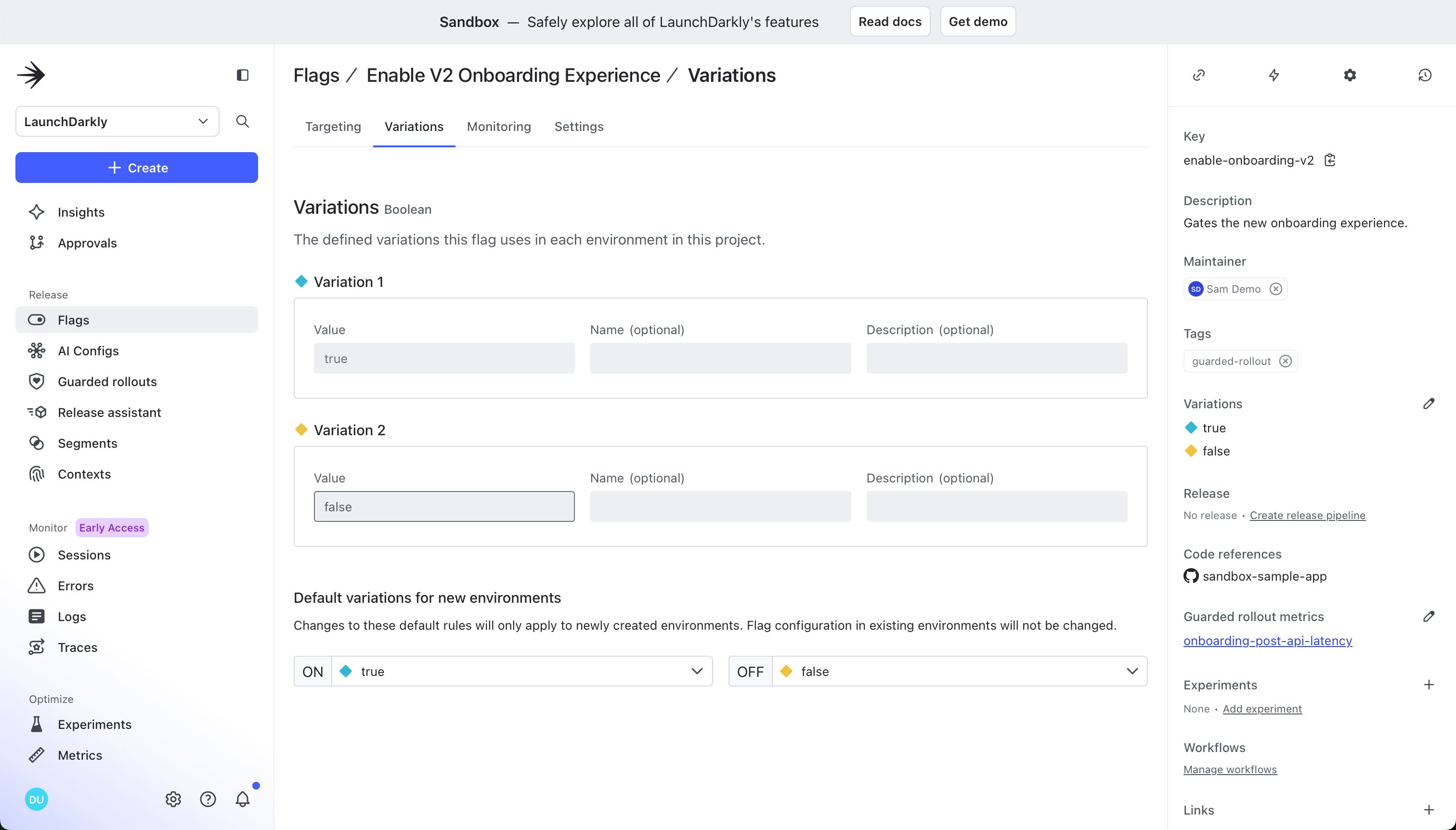Copy the enable-onboarding-v2 key
The width and height of the screenshot is (1456, 830).
(x=1330, y=160)
